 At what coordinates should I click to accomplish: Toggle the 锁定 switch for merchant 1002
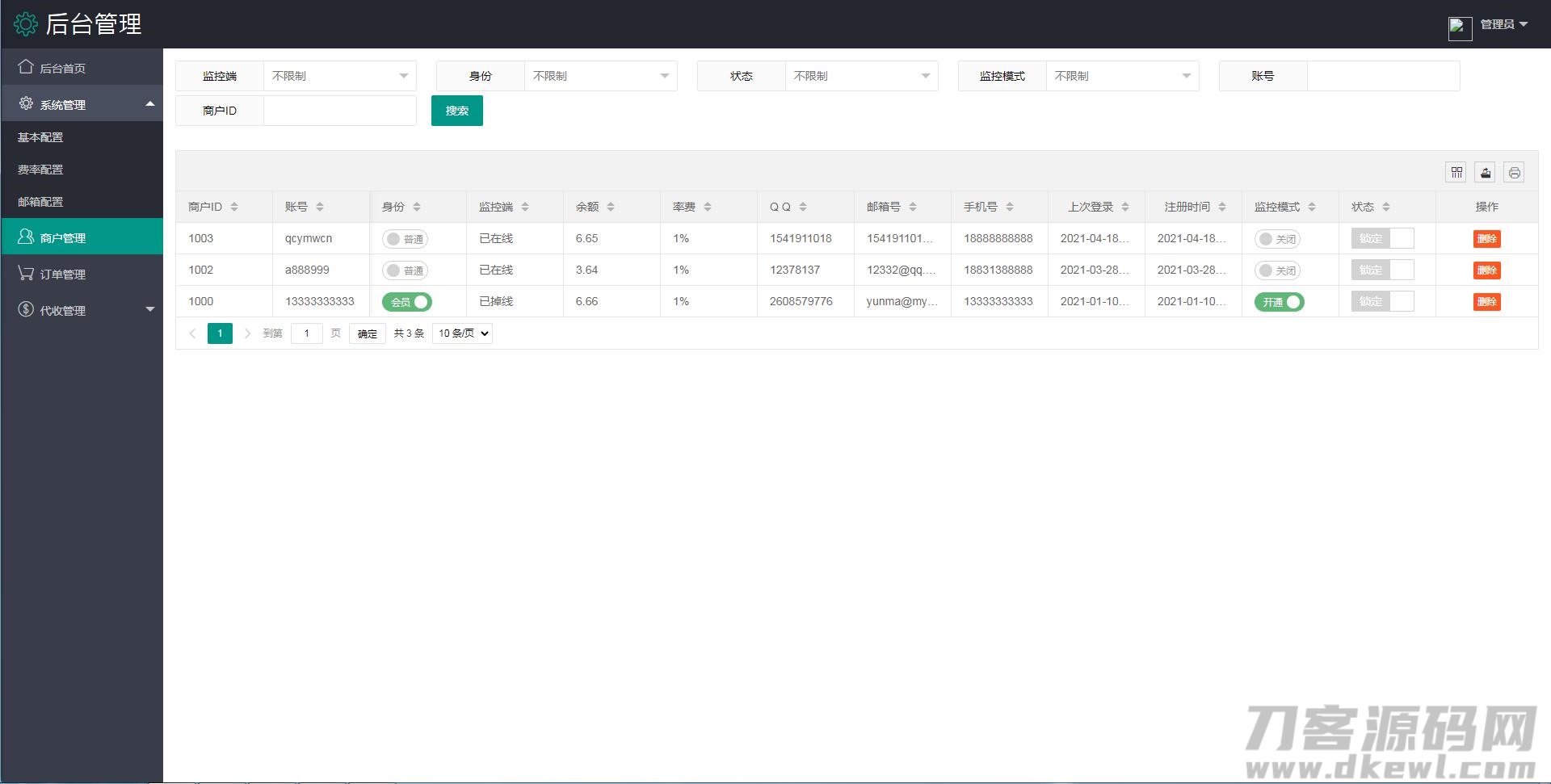(x=1383, y=270)
